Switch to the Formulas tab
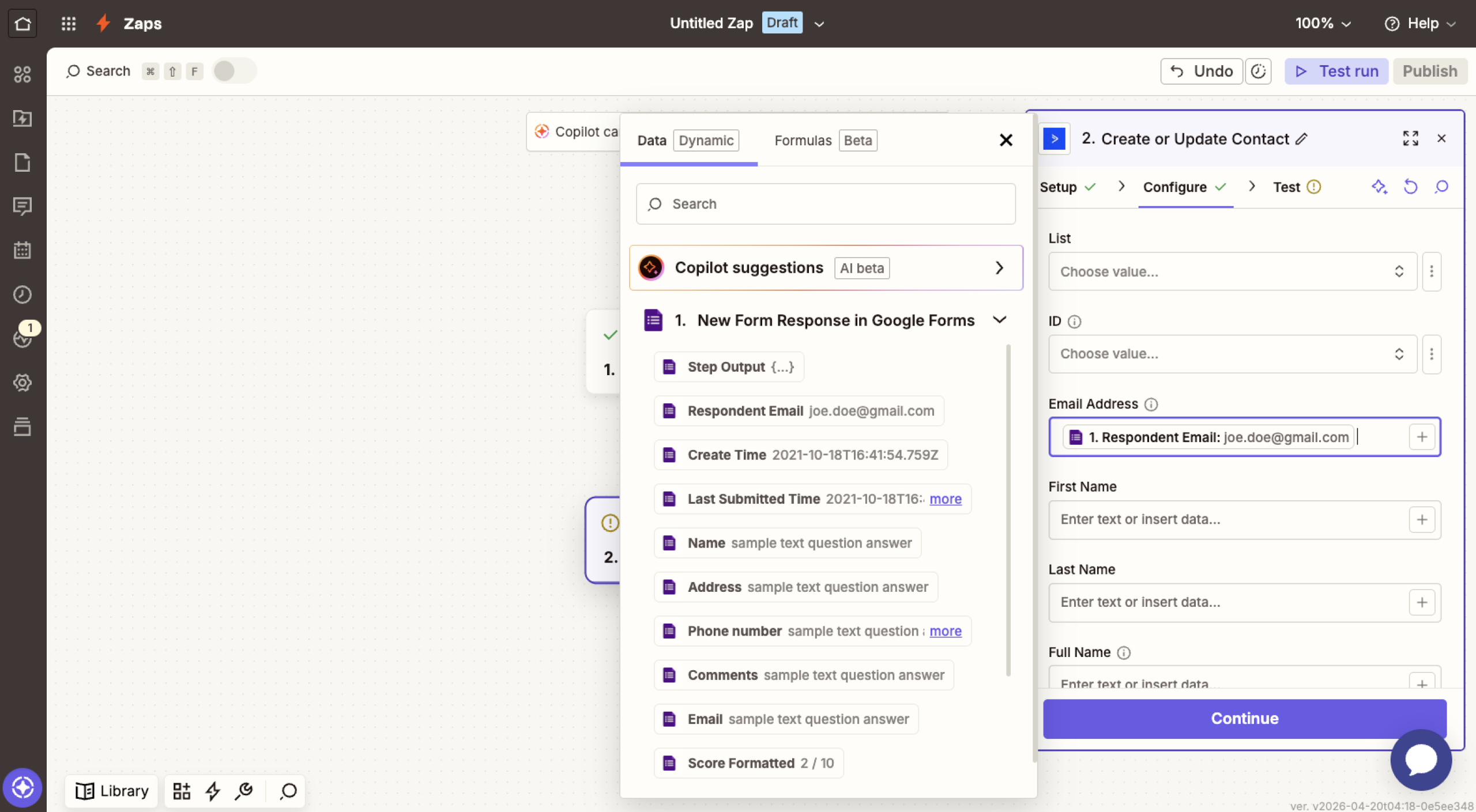 click(x=803, y=140)
